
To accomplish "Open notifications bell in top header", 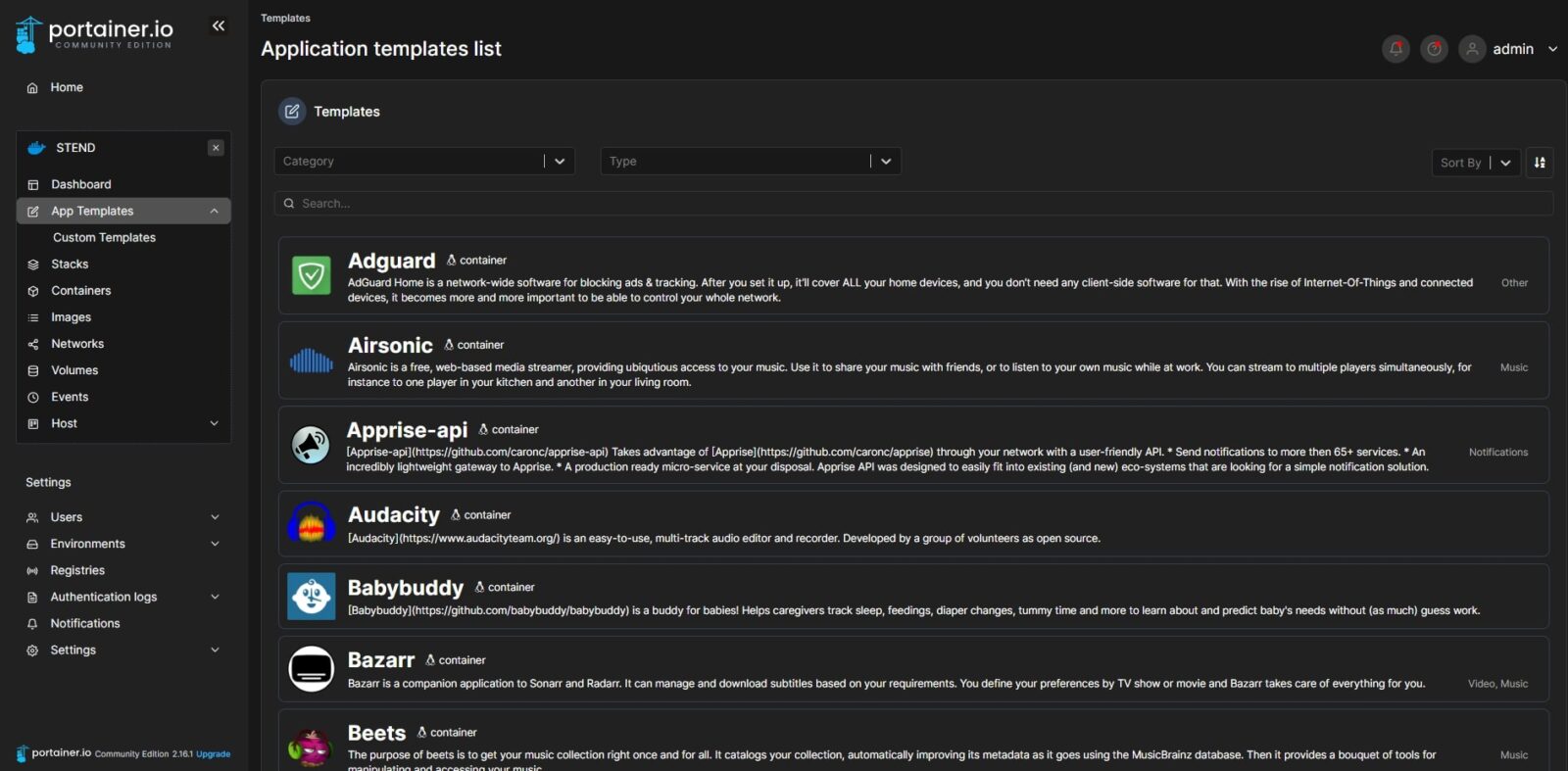I will click(x=1396, y=49).
